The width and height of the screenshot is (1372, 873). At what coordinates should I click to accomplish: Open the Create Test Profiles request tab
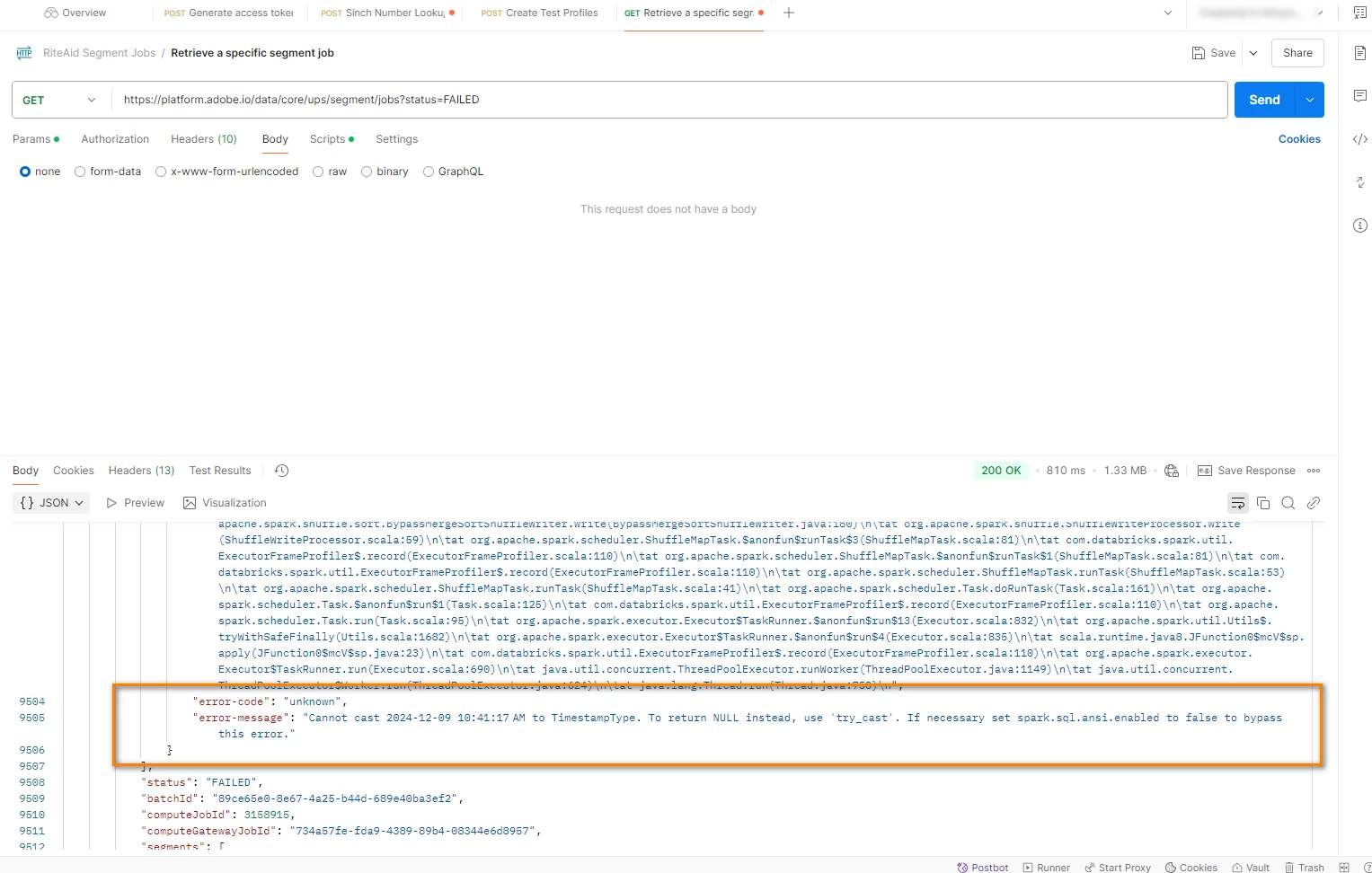[539, 13]
